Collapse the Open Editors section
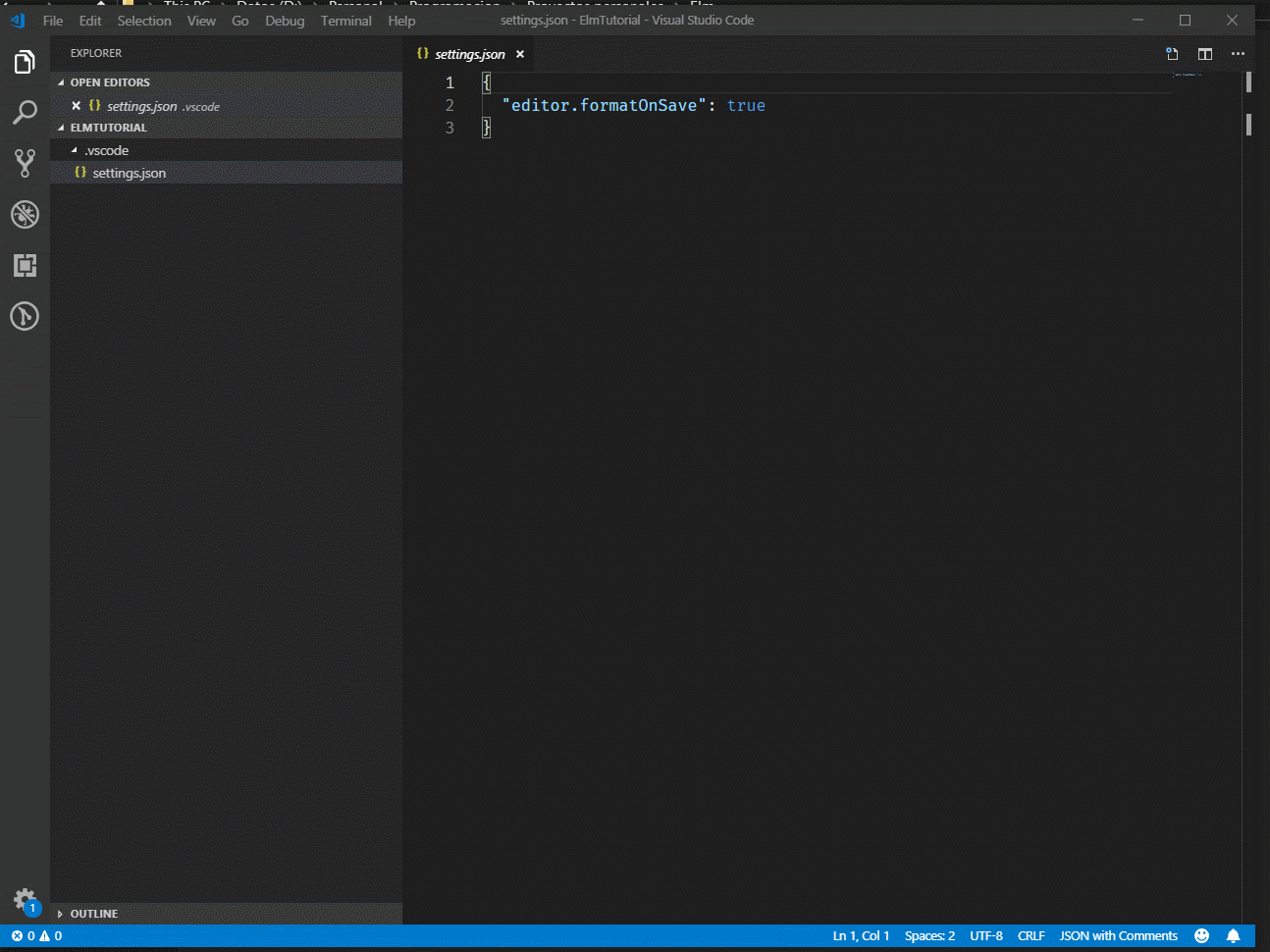The height and width of the screenshot is (952, 1270). [x=227, y=82]
